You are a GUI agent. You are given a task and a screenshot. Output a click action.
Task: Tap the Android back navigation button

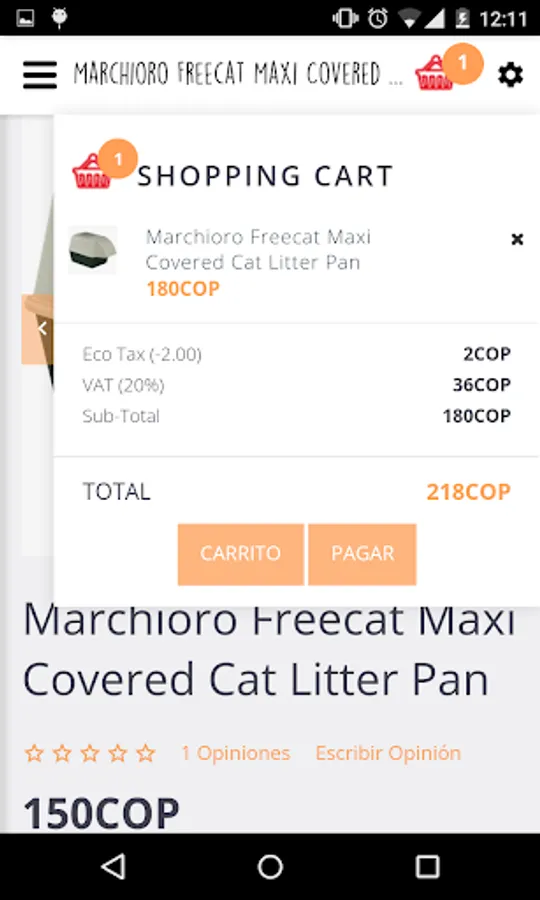pyautogui.click(x=113, y=866)
